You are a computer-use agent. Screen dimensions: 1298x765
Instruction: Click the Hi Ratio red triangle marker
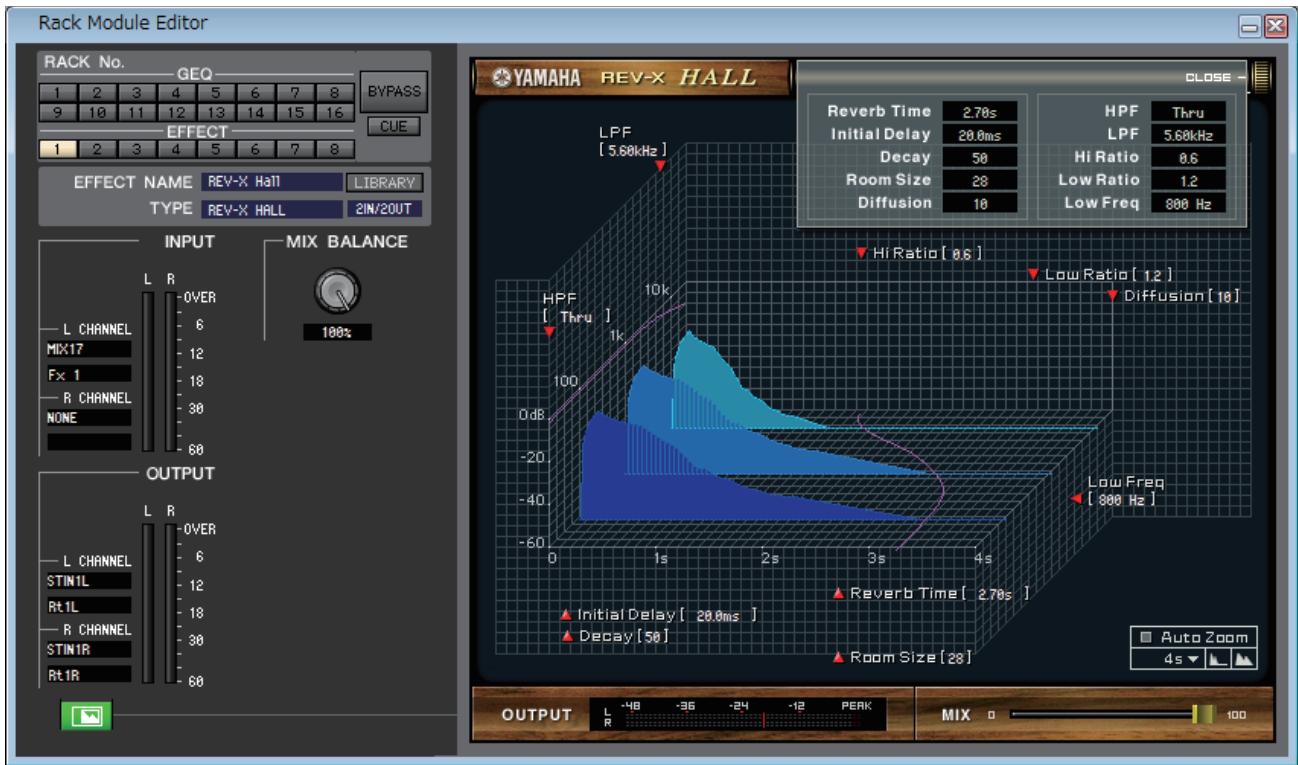(861, 253)
